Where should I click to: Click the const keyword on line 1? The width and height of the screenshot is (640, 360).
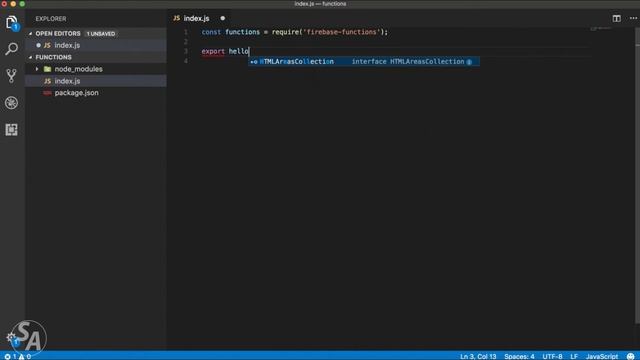pyautogui.click(x=211, y=32)
